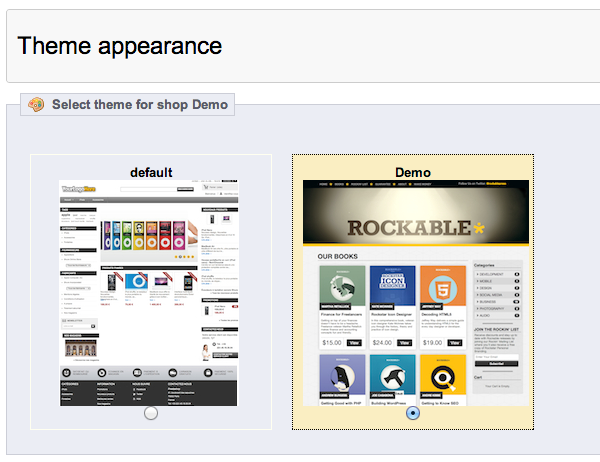Click the blue Rockstar Icon Designer book cover
The image size is (600, 462).
pos(392,286)
